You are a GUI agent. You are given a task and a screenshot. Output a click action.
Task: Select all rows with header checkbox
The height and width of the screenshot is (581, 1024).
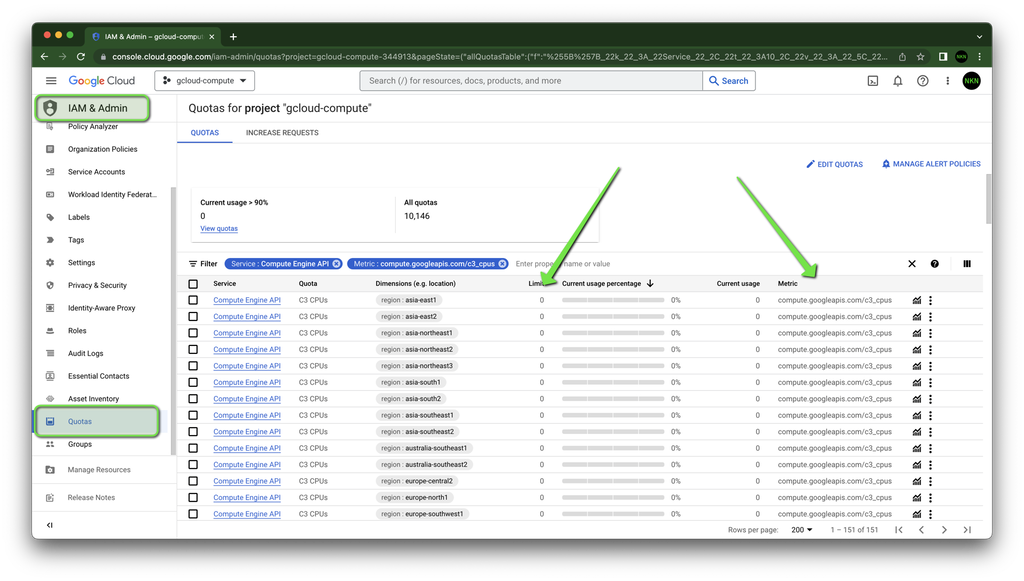click(x=193, y=284)
